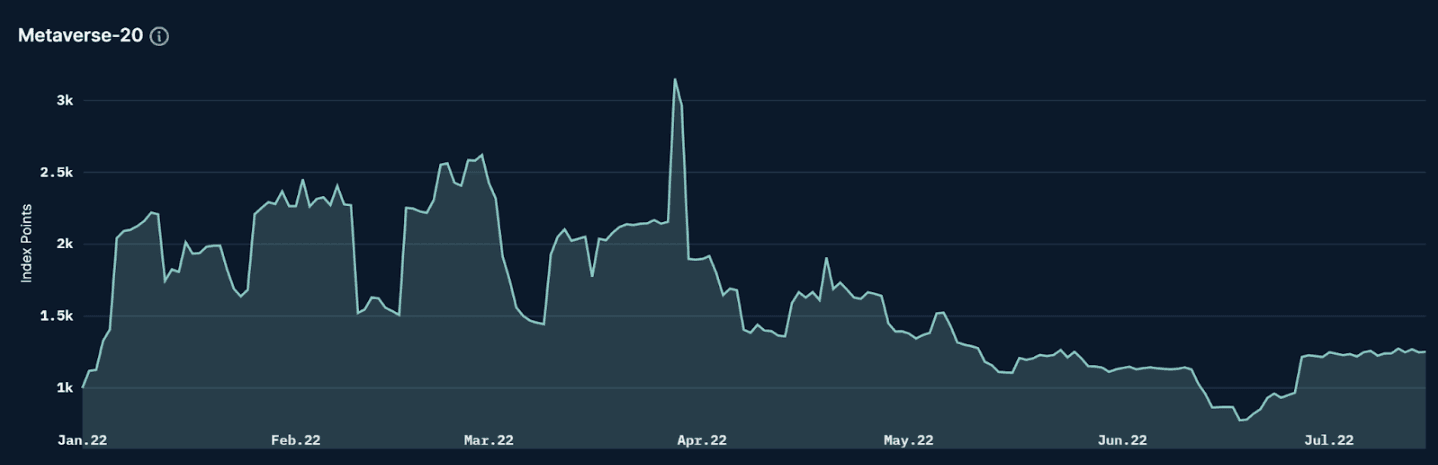Select the Jun.22 x-axis label

pos(1123,440)
